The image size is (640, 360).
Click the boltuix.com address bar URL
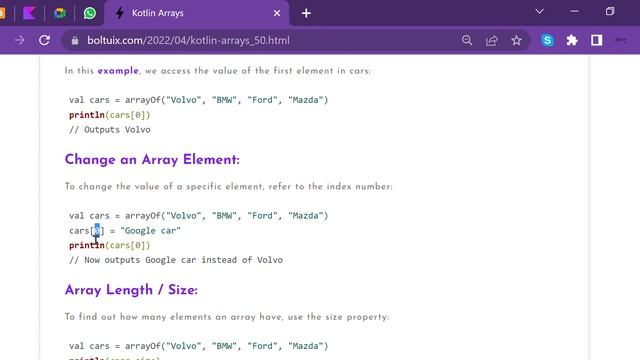pyautogui.click(x=188, y=40)
